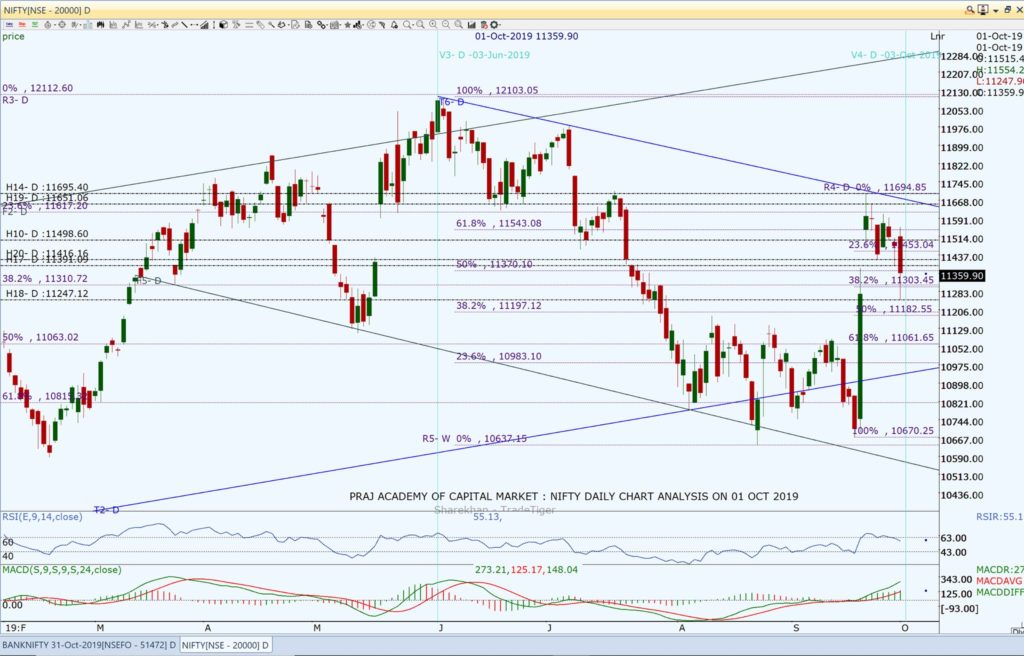Click the 38.2%, 11197.12 retracement label
Image resolution: width=1024 pixels, height=656 pixels.
click(x=498, y=305)
